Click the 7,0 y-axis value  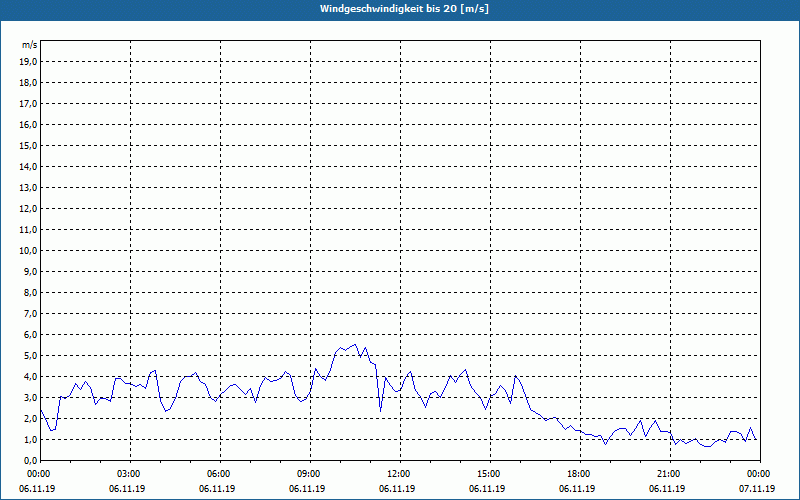click(x=30, y=313)
